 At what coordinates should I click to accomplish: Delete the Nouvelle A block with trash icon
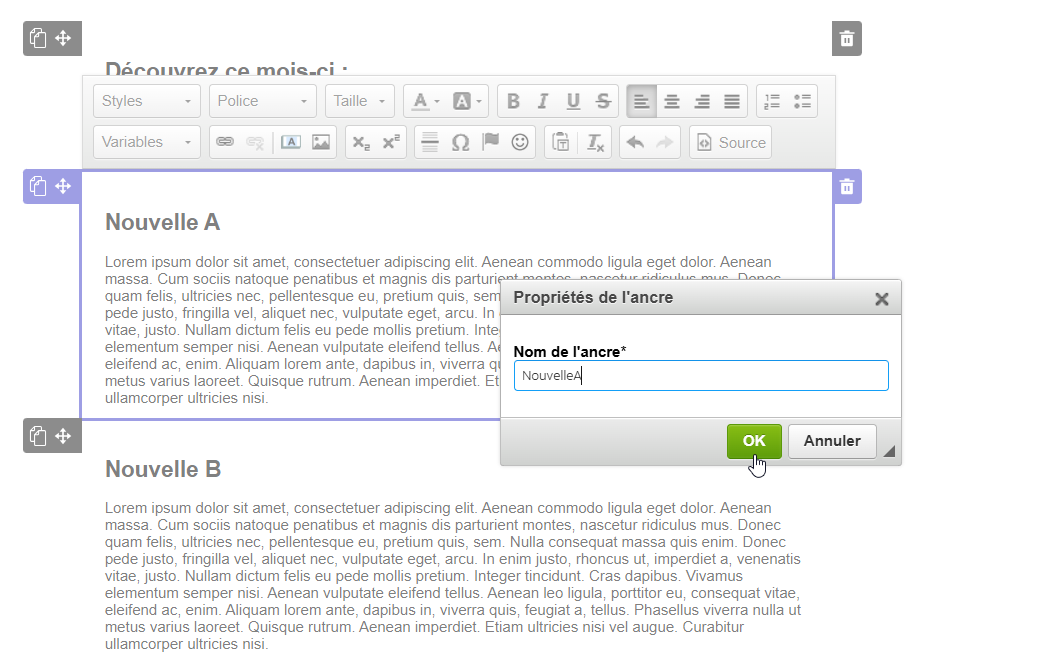[x=847, y=187]
